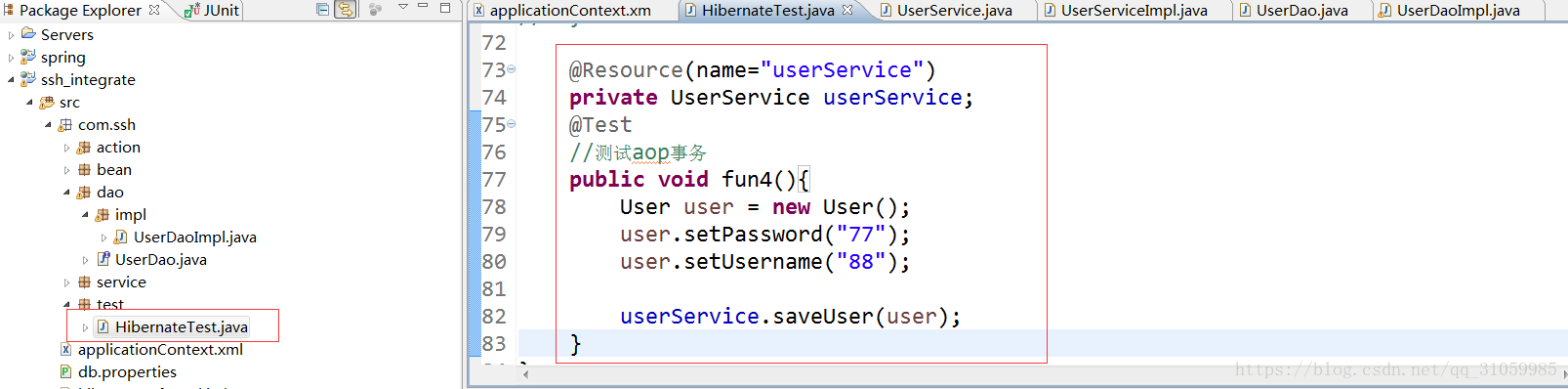Click the @Test annotation text

[x=600, y=125]
